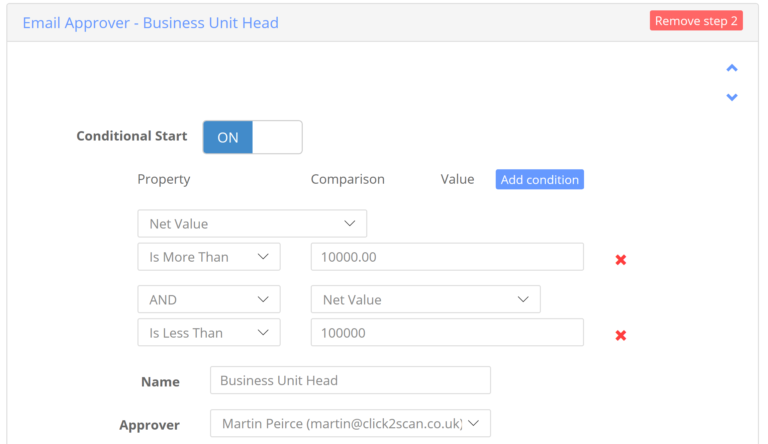The width and height of the screenshot is (768, 444).
Task: Choose an approver from Martin Peirce dropdown
Action: point(350,424)
